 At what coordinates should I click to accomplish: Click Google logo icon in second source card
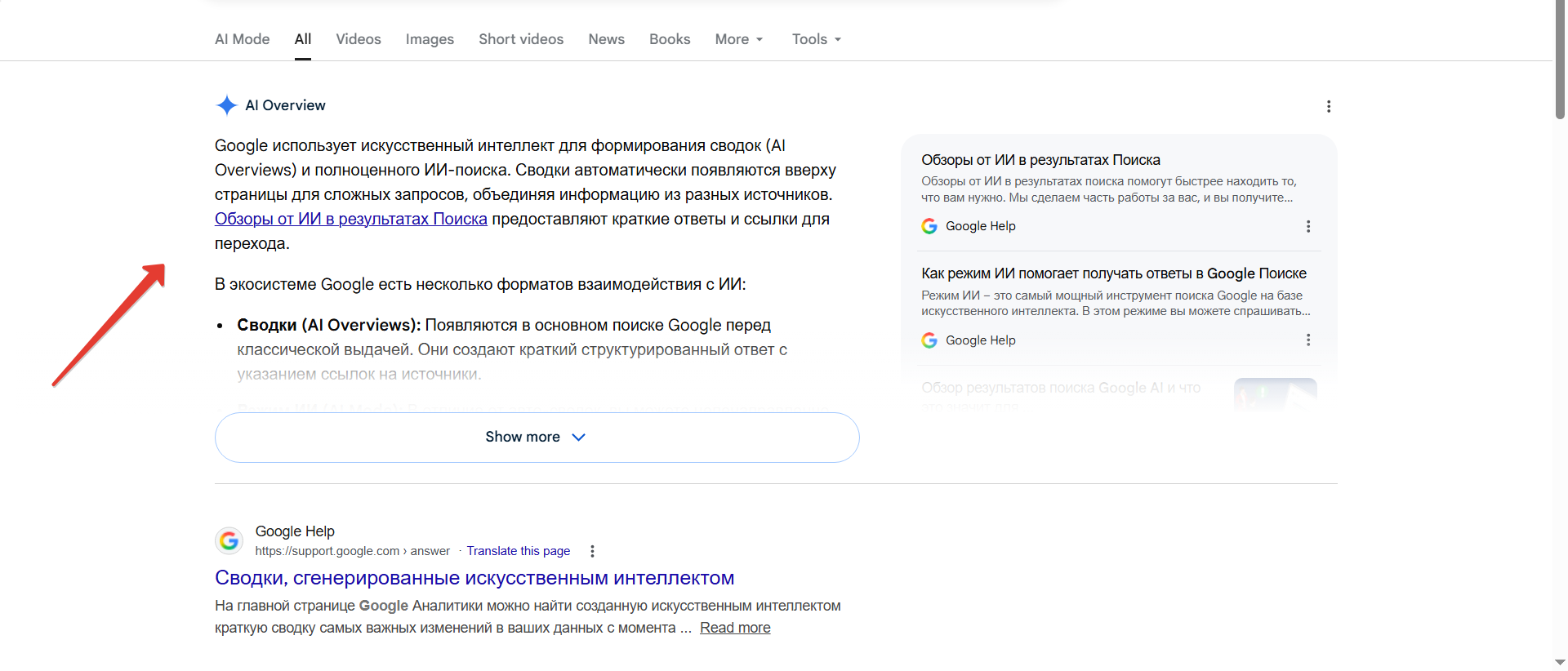pyautogui.click(x=929, y=340)
